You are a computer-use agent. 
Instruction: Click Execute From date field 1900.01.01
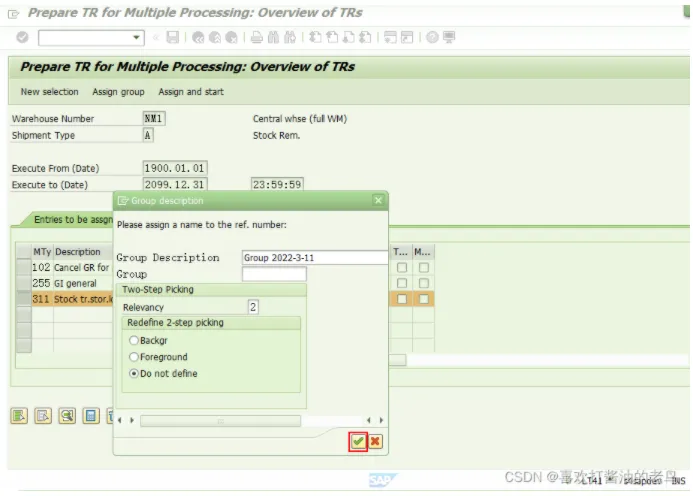point(175,168)
